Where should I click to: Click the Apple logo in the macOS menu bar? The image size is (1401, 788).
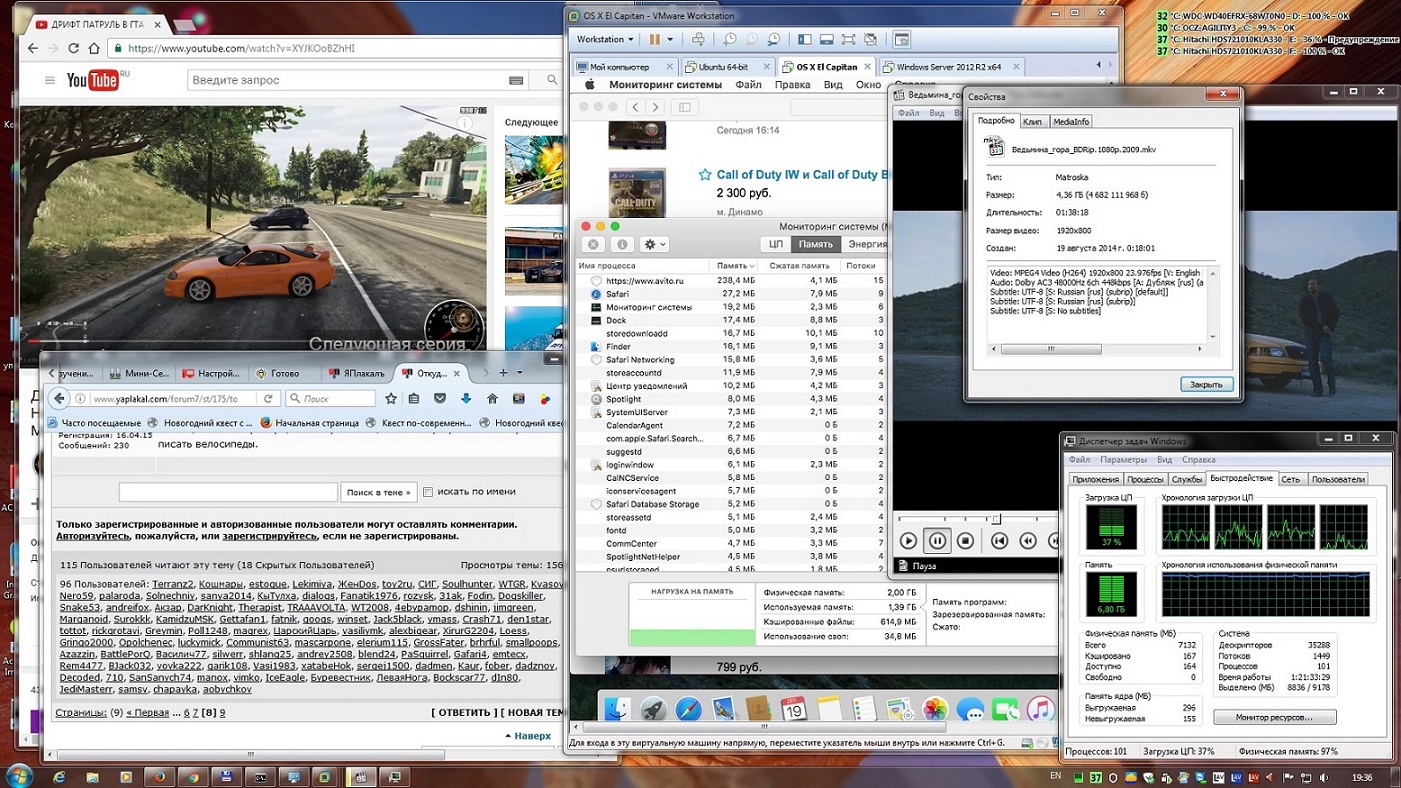[590, 85]
